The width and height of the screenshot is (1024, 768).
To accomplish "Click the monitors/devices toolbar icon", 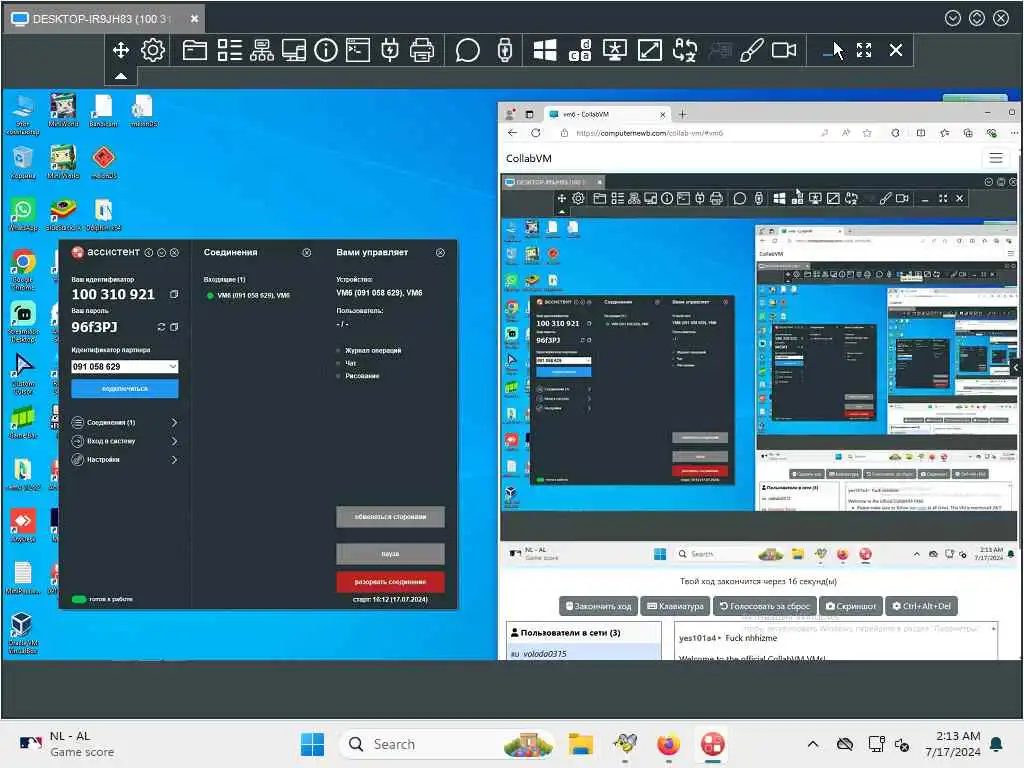I will pos(294,50).
